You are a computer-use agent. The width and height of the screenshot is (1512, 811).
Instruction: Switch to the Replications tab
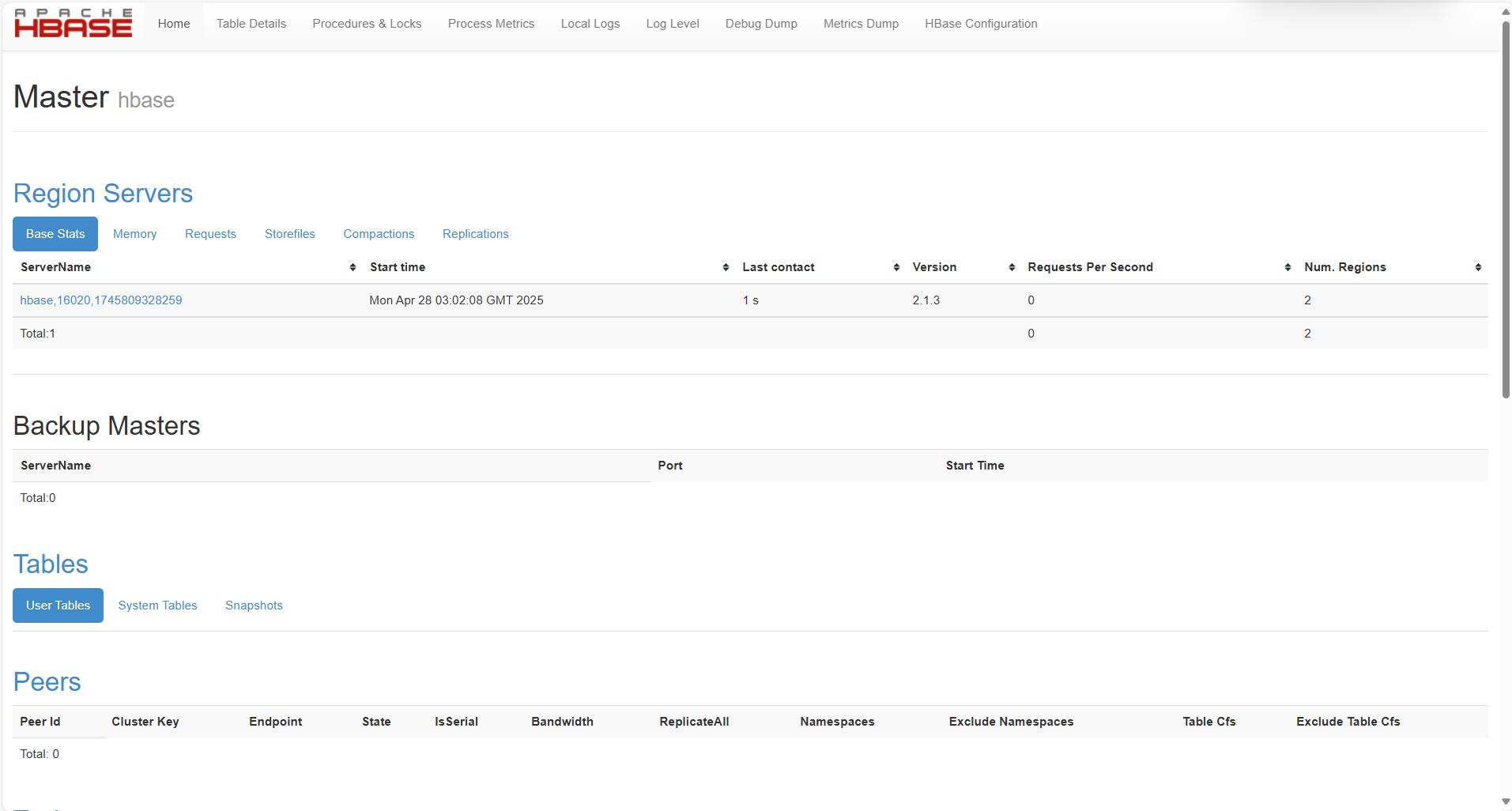476,234
